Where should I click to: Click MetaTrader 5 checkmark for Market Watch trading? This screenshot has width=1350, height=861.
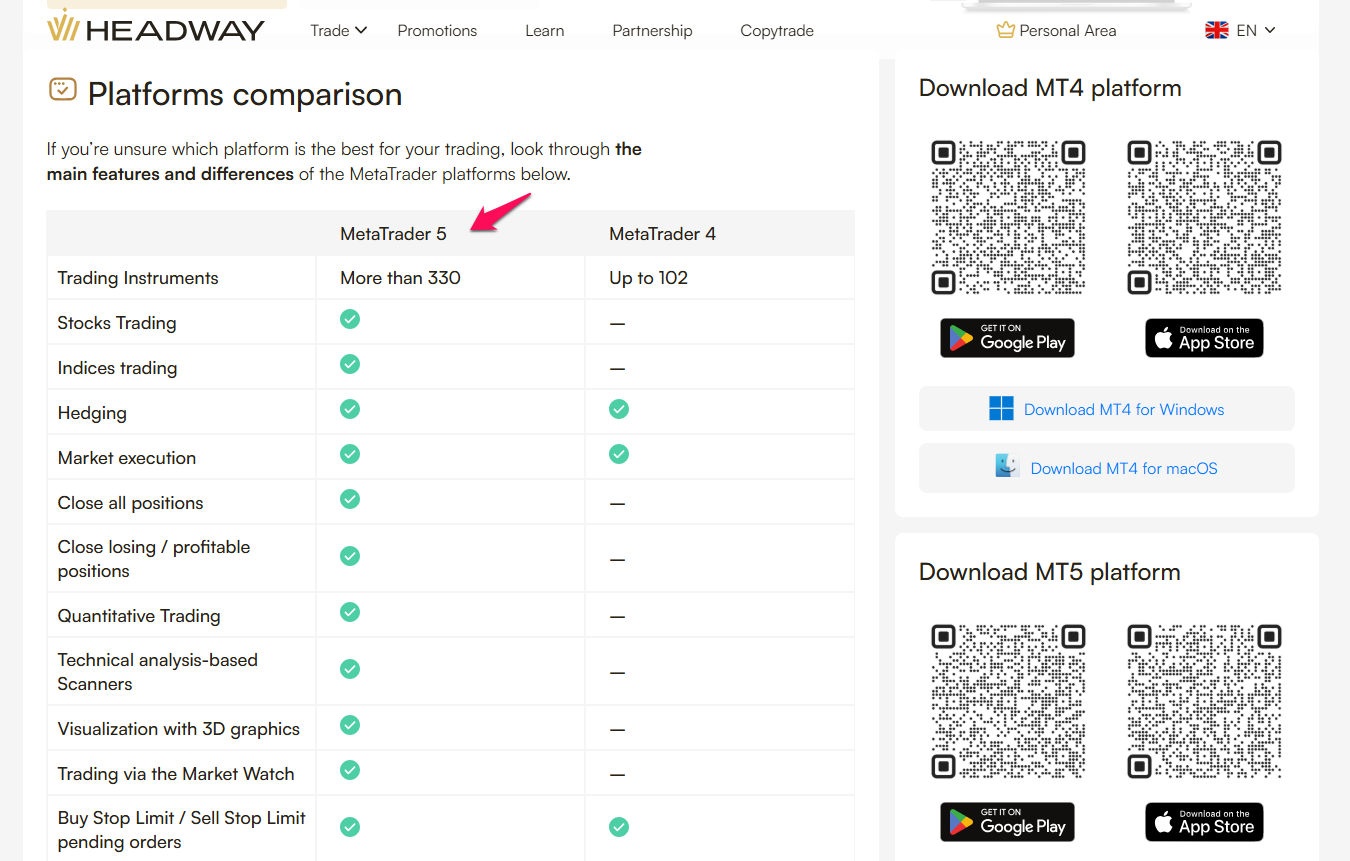(350, 770)
